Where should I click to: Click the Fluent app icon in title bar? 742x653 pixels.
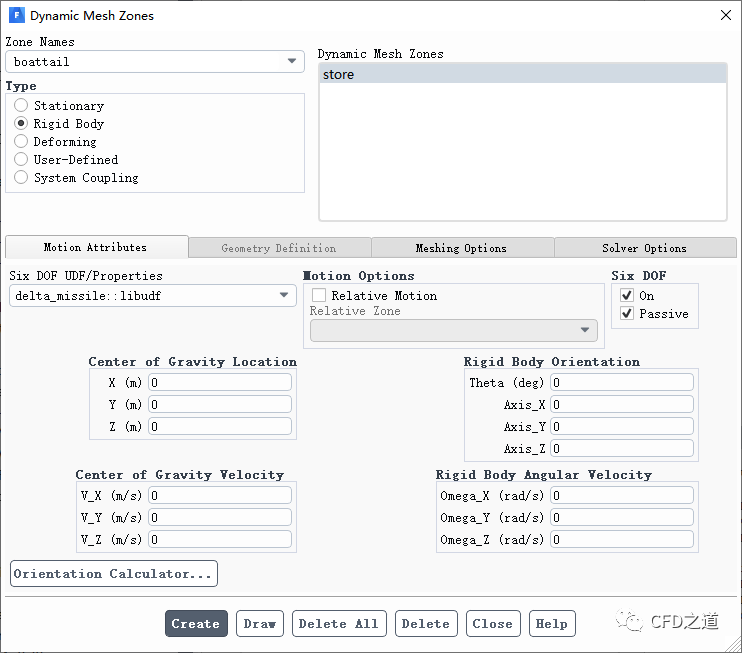coord(16,16)
